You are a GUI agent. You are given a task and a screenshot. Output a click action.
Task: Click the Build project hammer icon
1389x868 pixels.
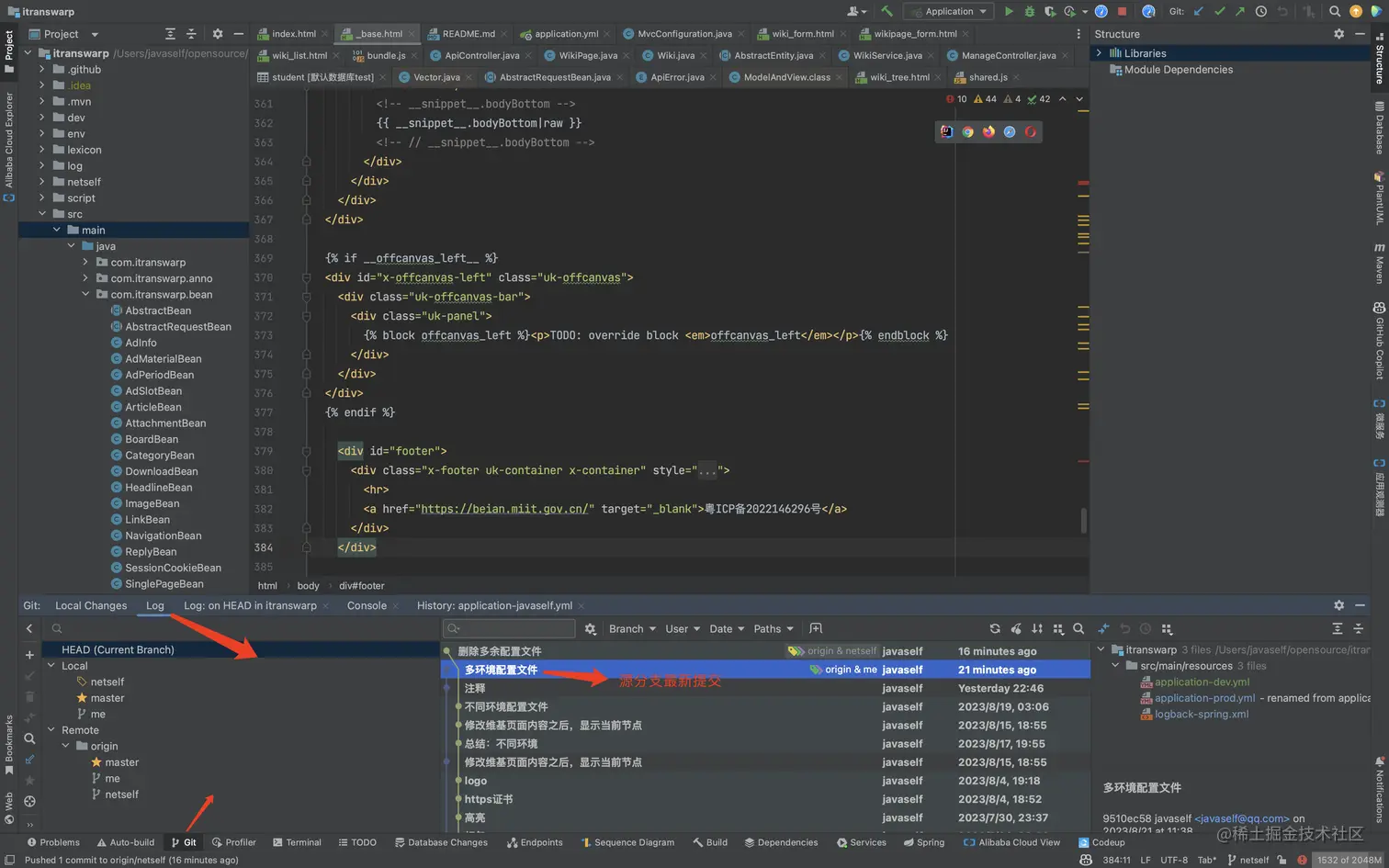point(886,11)
